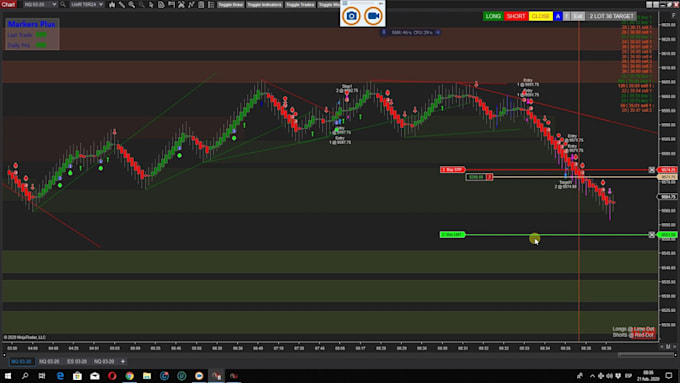Click the position PnL label on chart
Image resolution: width=680 pixels, height=383 pixels.
pyautogui.click(x=479, y=177)
